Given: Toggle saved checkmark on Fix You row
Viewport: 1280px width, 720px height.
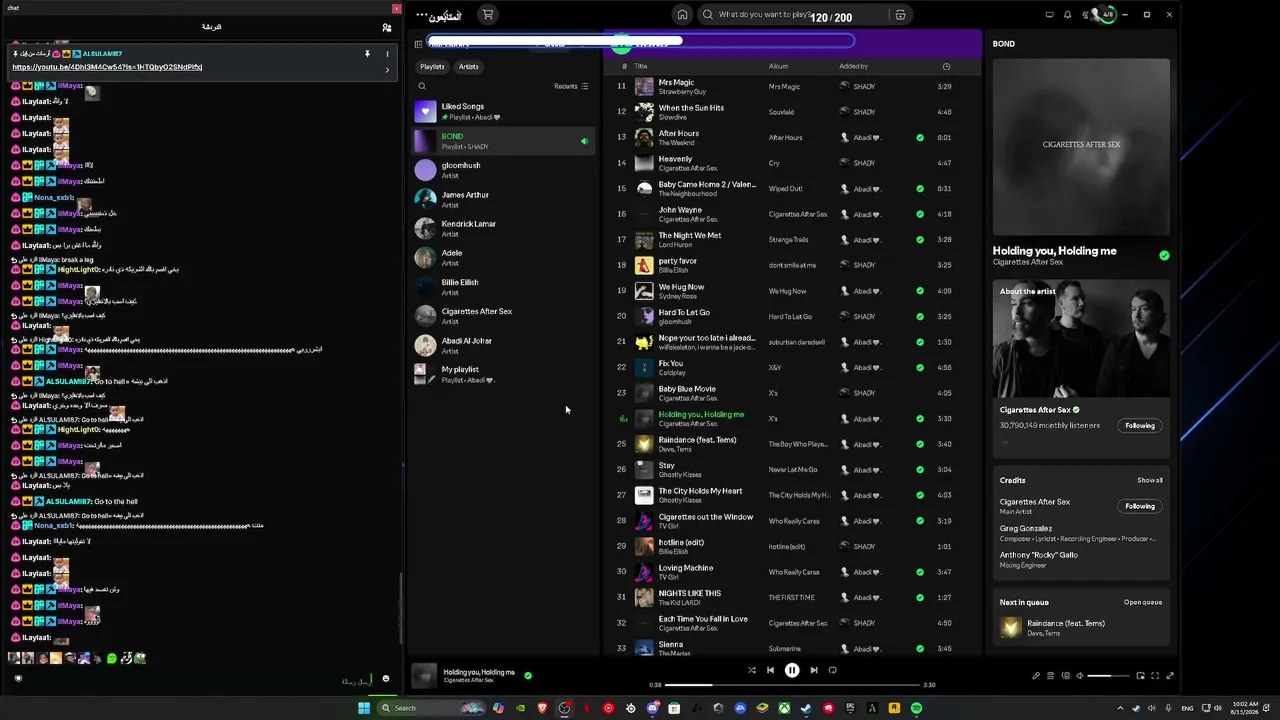Looking at the screenshot, I should click(x=920, y=367).
